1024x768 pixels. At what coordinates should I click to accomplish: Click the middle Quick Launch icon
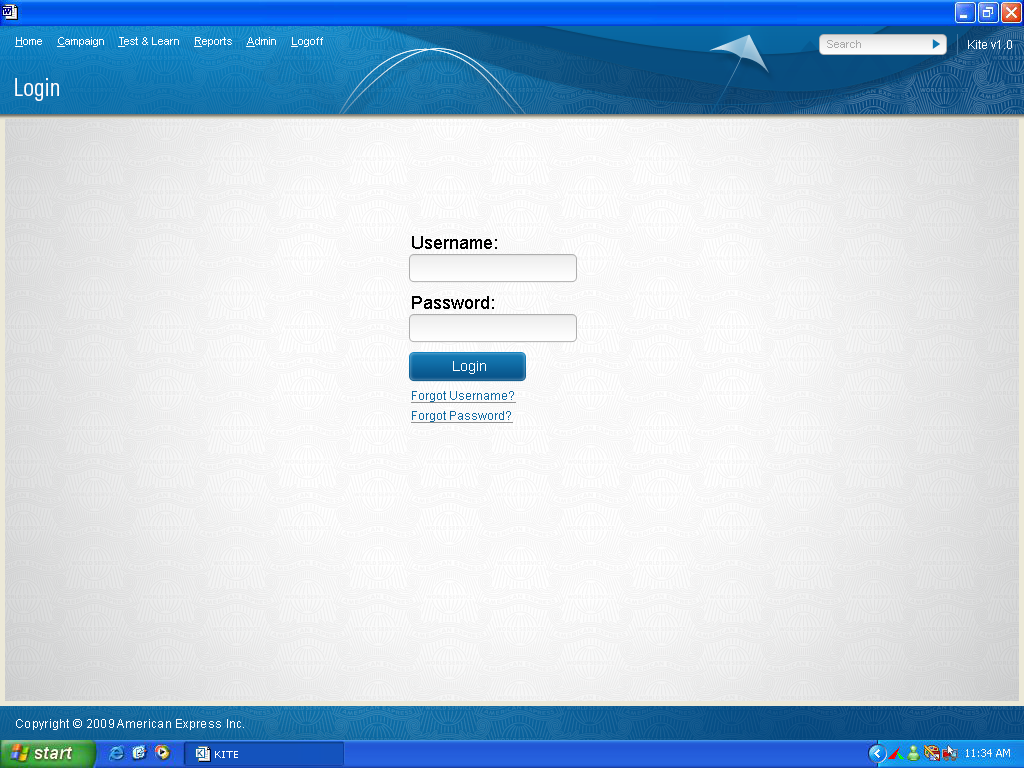click(139, 753)
